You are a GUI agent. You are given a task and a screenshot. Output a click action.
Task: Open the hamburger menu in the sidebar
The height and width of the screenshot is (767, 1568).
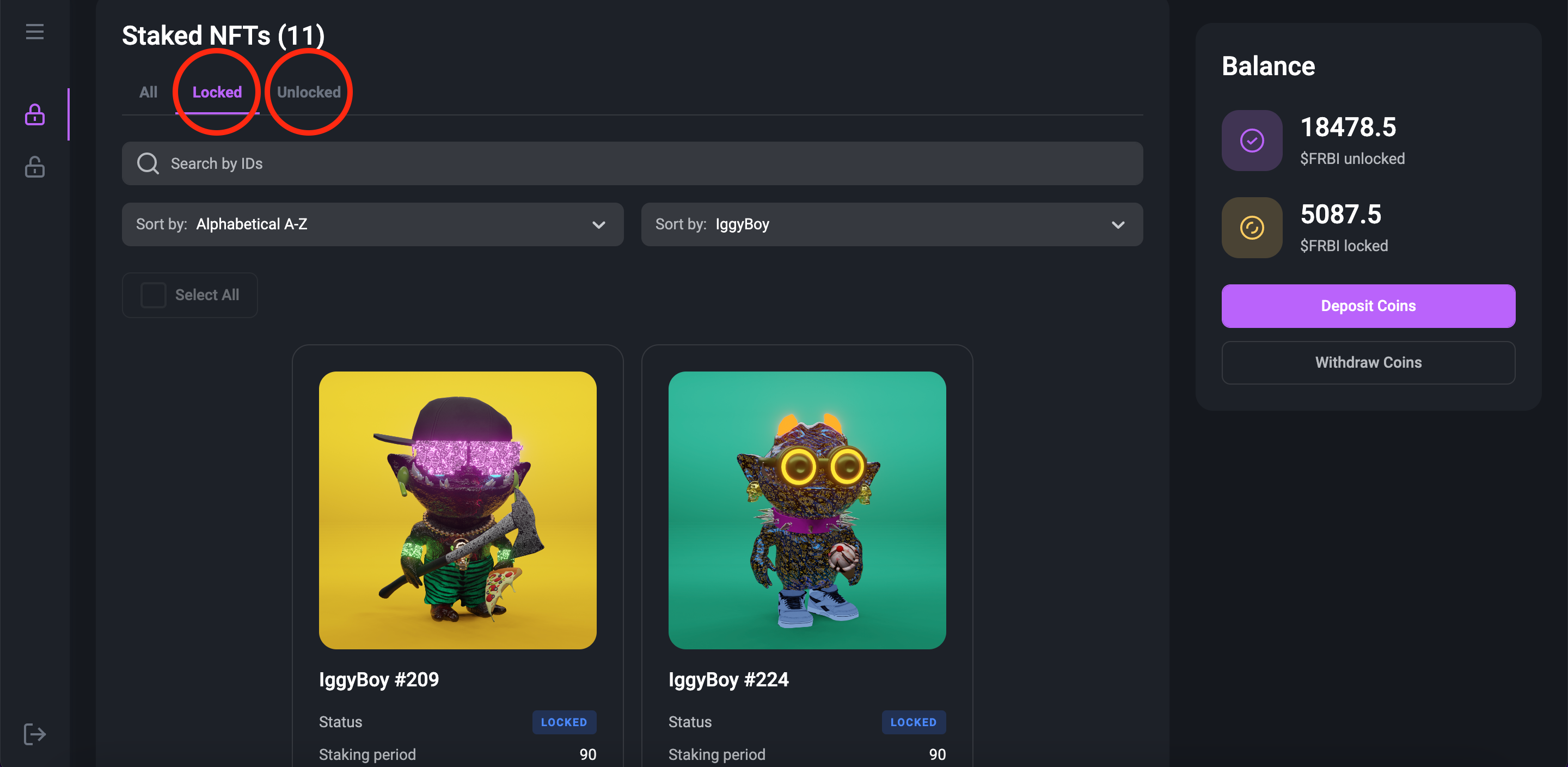coord(35,32)
